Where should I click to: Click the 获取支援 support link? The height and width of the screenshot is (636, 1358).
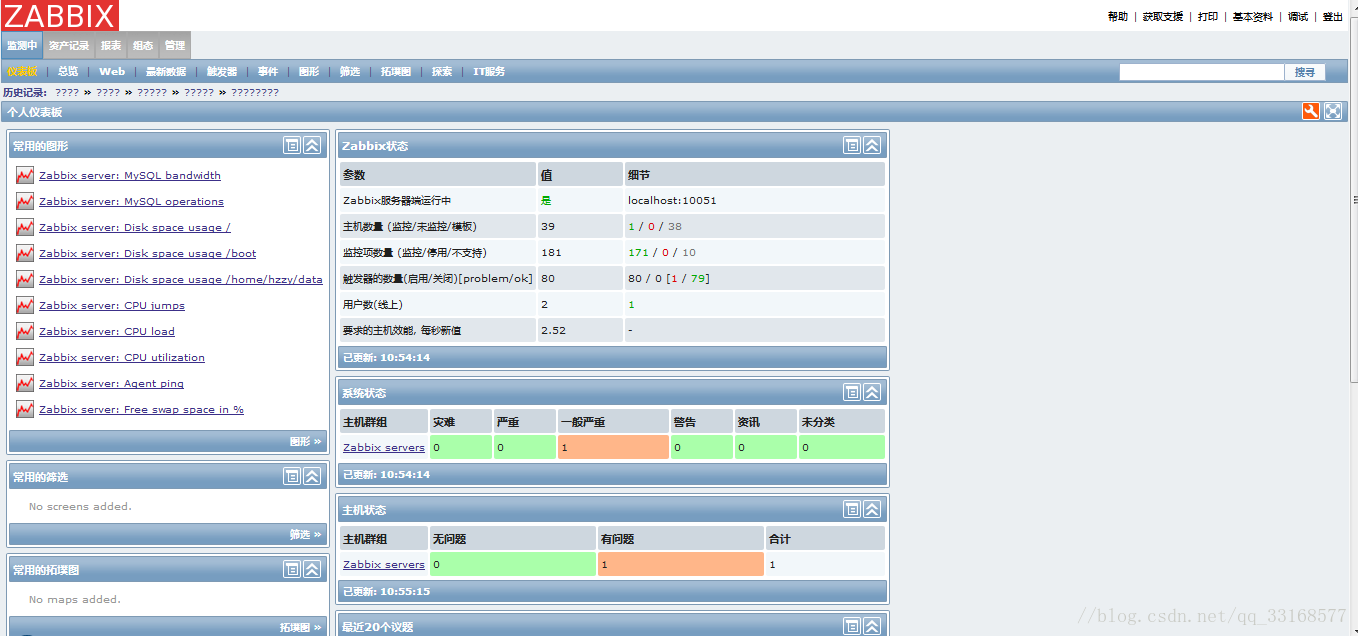click(1163, 16)
